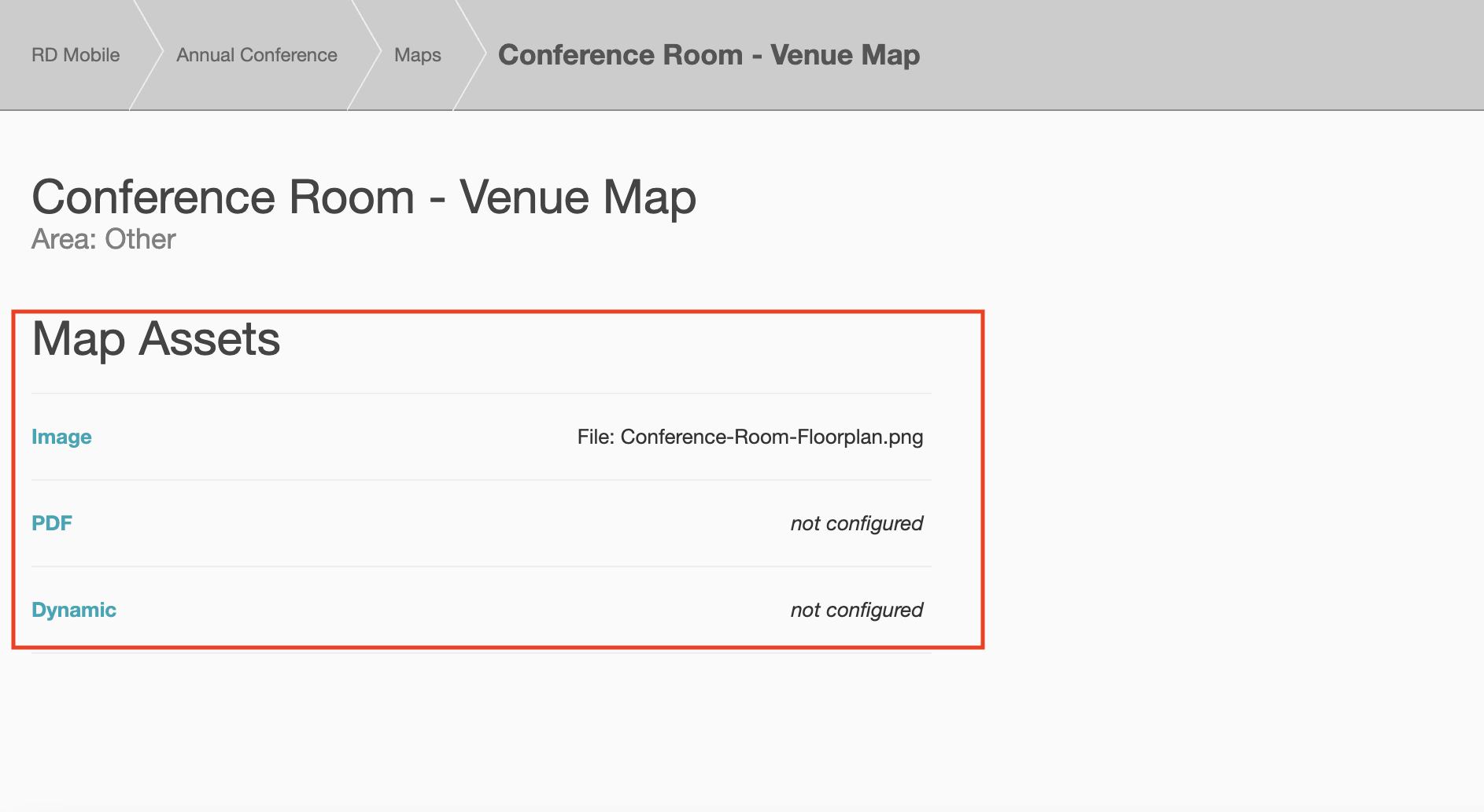Navigate to Annual Conference breadcrumb
This screenshot has width=1484, height=812.
(257, 55)
